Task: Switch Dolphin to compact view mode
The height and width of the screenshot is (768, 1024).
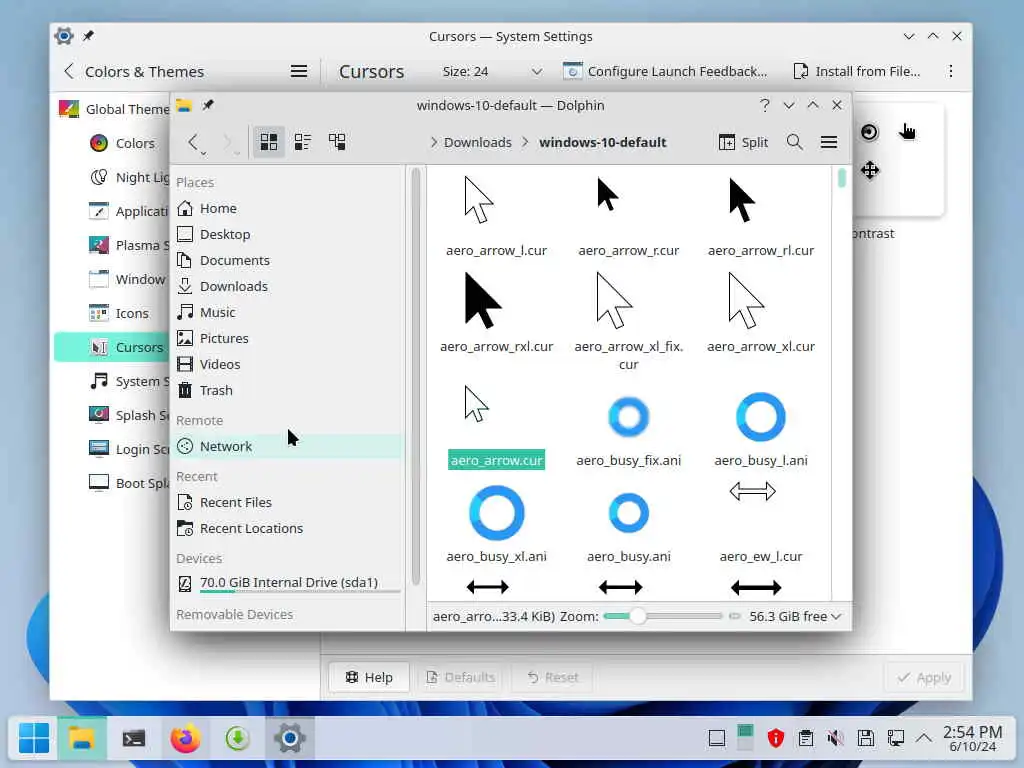Action: 302,142
